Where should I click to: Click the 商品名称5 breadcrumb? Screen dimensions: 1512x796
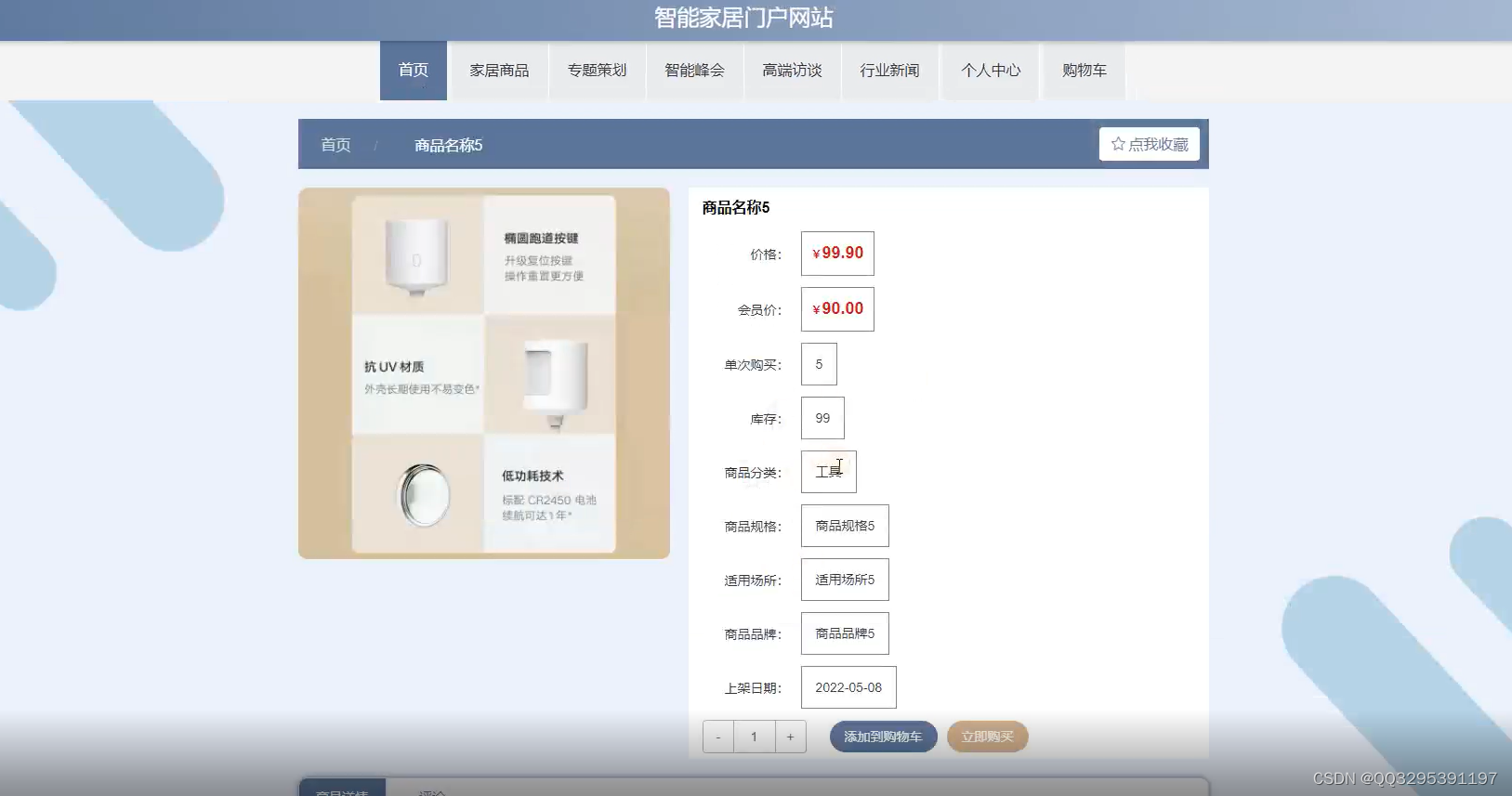[448, 145]
